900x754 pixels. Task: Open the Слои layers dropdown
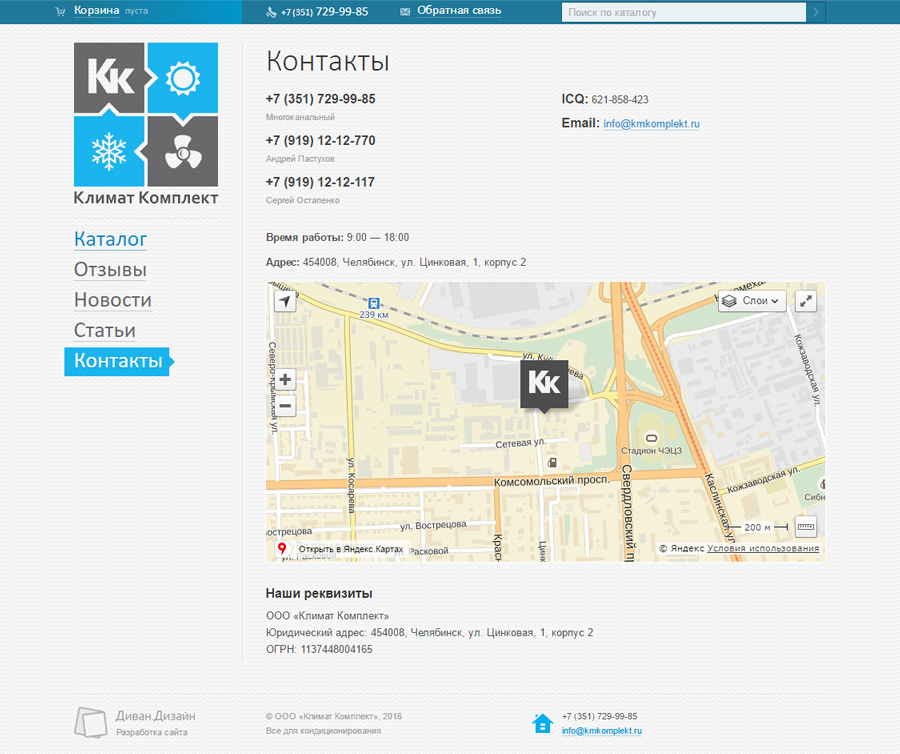(x=752, y=301)
